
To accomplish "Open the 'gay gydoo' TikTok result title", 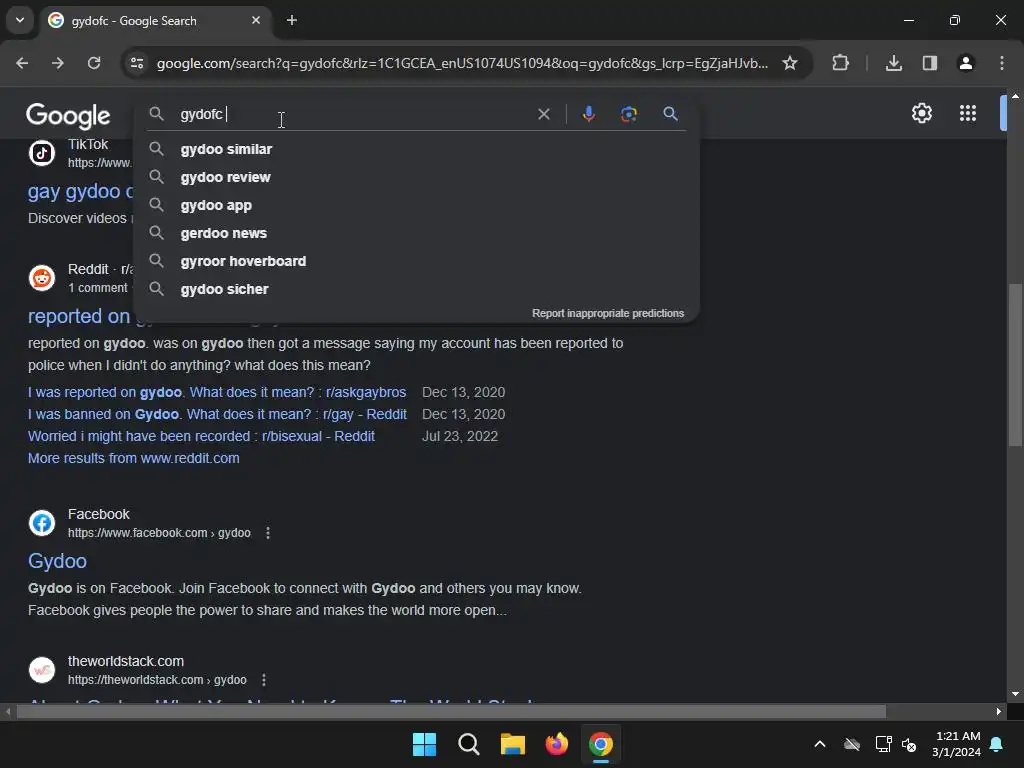I will point(81,191).
